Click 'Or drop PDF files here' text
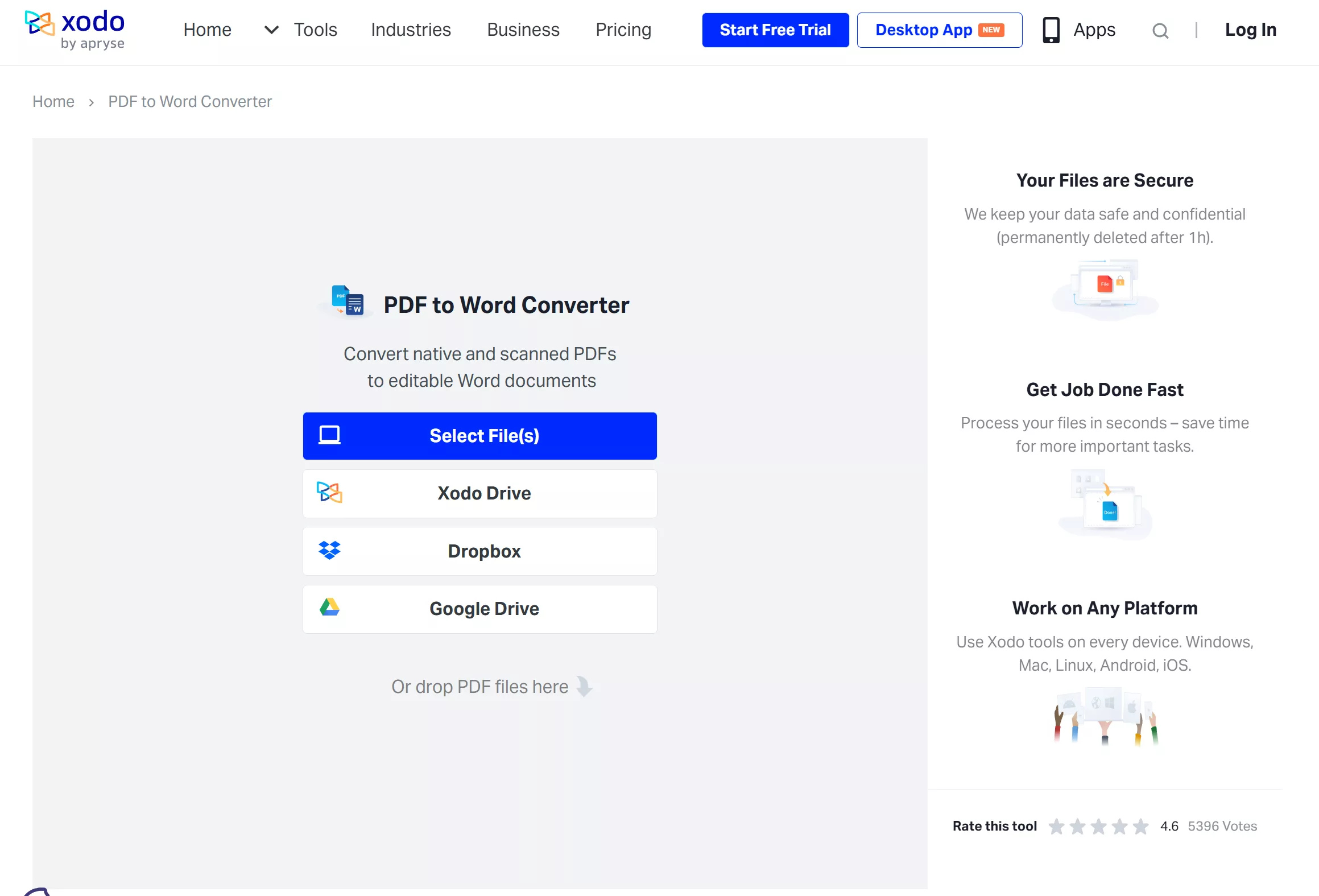This screenshot has width=1319, height=896. pos(479,687)
